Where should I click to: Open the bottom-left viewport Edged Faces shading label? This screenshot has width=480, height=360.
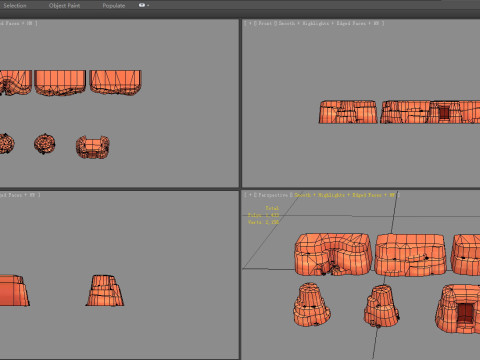click(11, 195)
